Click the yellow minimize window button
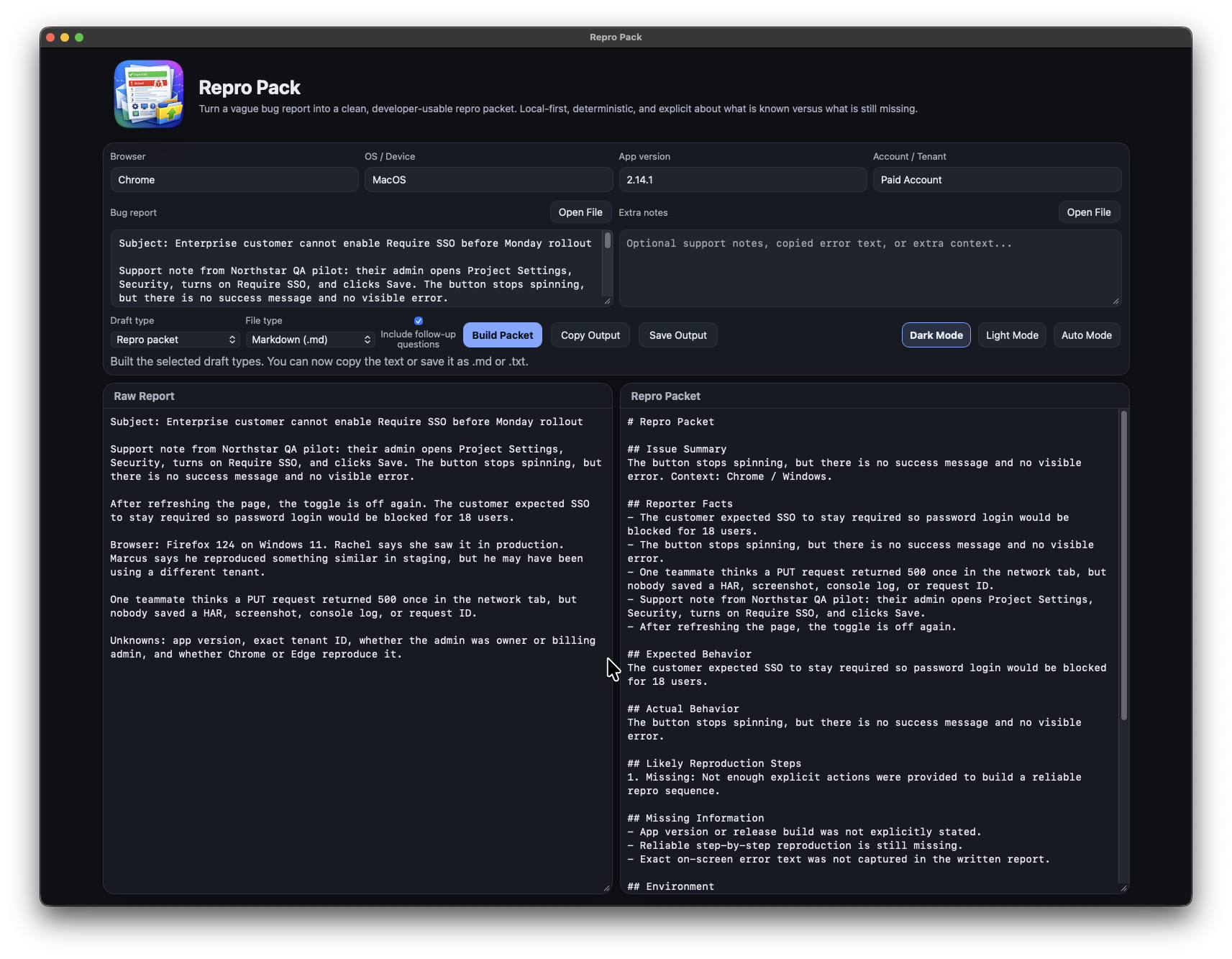The width and height of the screenshot is (1232, 959). click(x=65, y=37)
